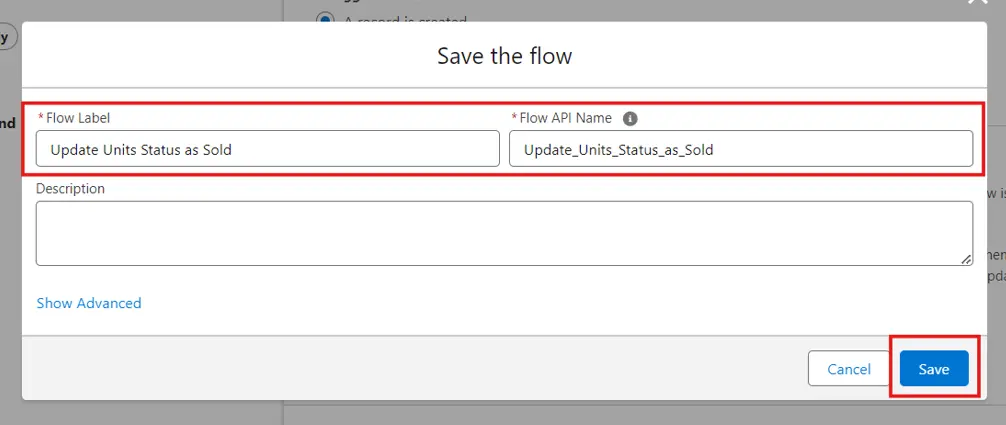The height and width of the screenshot is (425, 1006).
Task: Cancel saving the flow
Action: (848, 369)
